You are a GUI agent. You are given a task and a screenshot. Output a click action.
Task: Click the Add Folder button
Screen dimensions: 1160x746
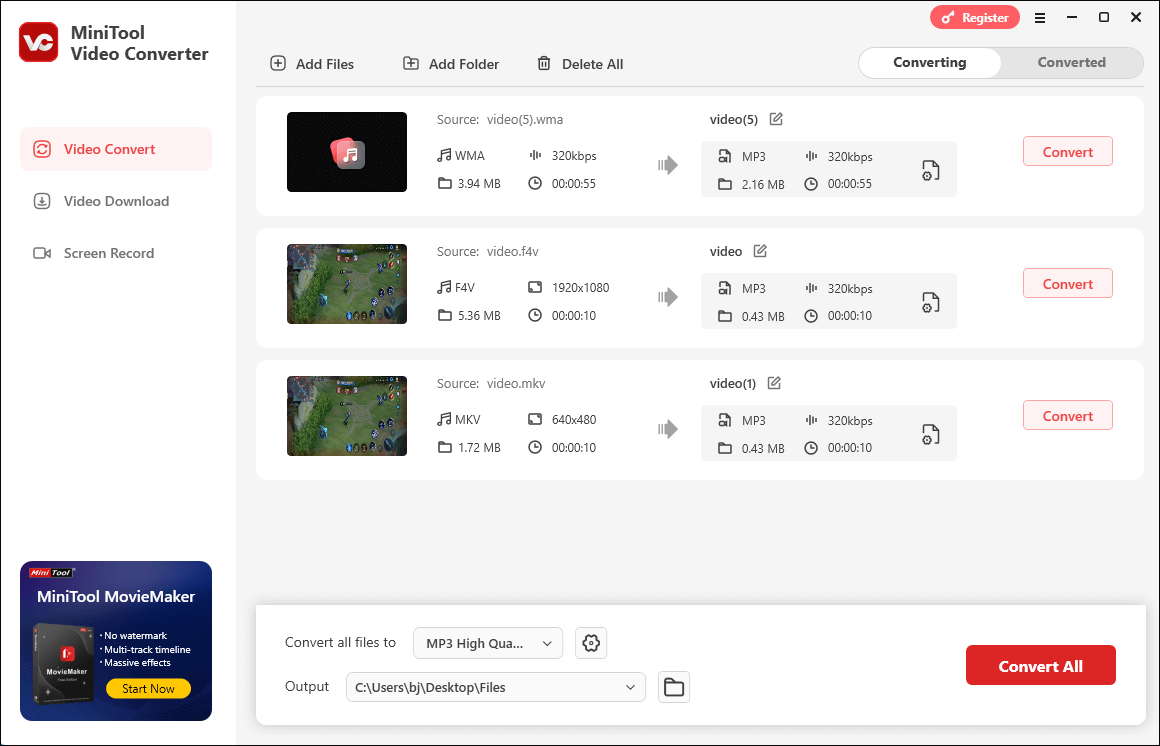(451, 64)
